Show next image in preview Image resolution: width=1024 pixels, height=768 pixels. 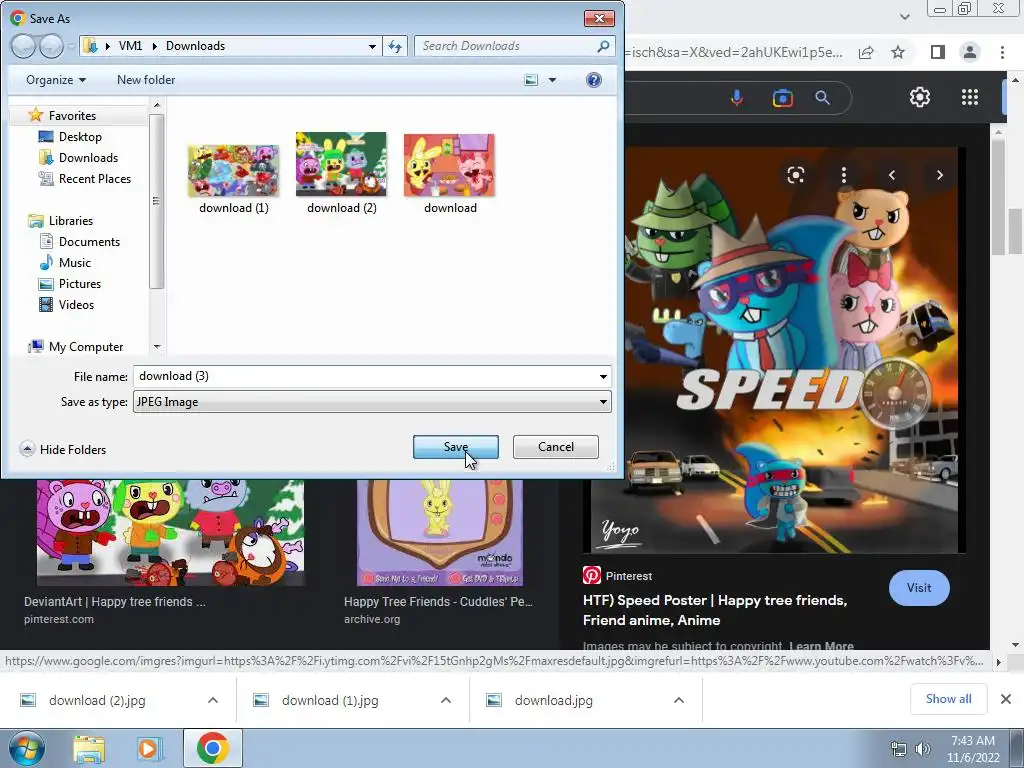click(940, 175)
